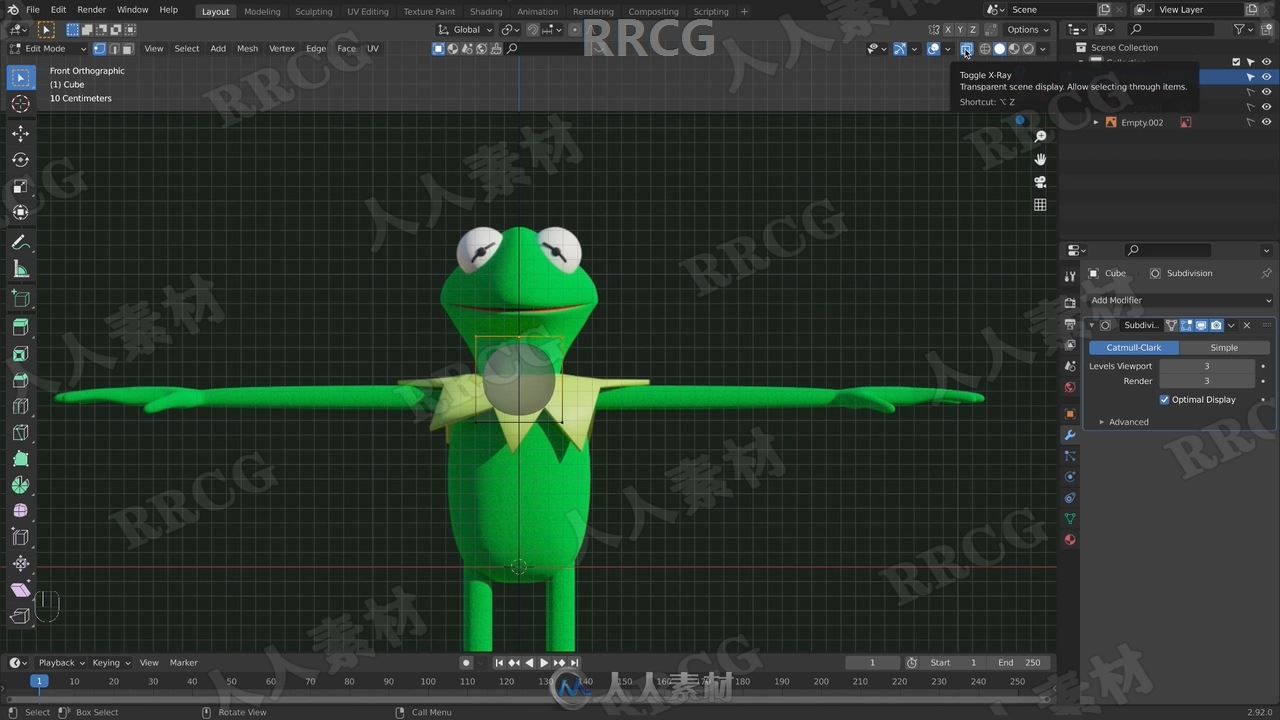1280x720 pixels.
Task: Click the Render levels value field
Action: point(1207,381)
